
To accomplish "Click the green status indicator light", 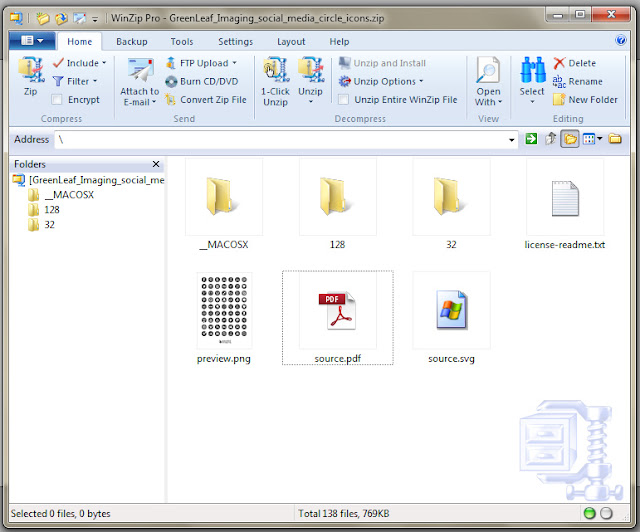I will 590,513.
